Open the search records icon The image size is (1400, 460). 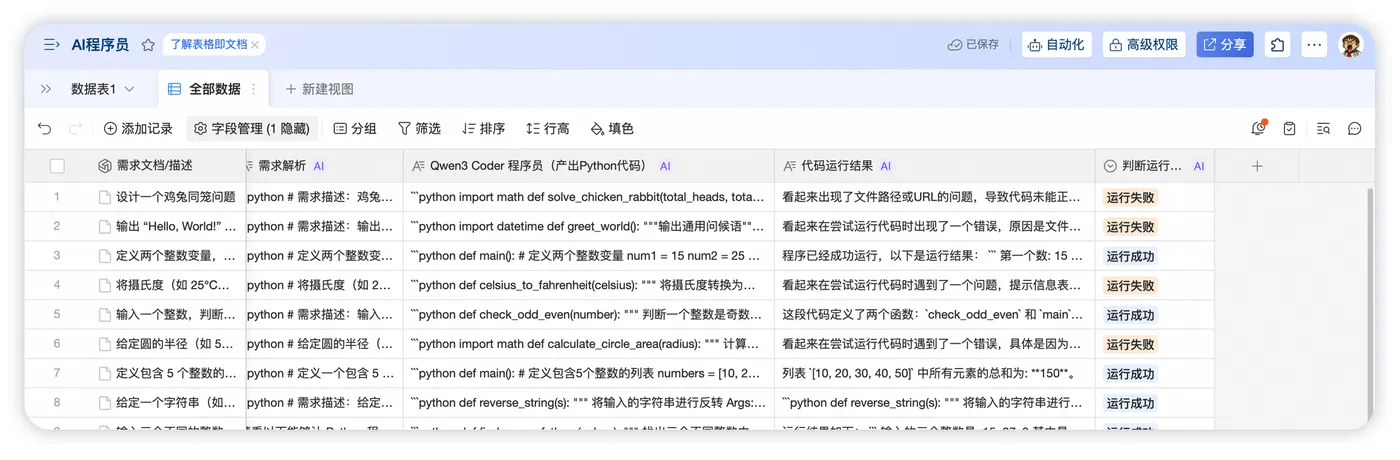pyautogui.click(x=1323, y=129)
